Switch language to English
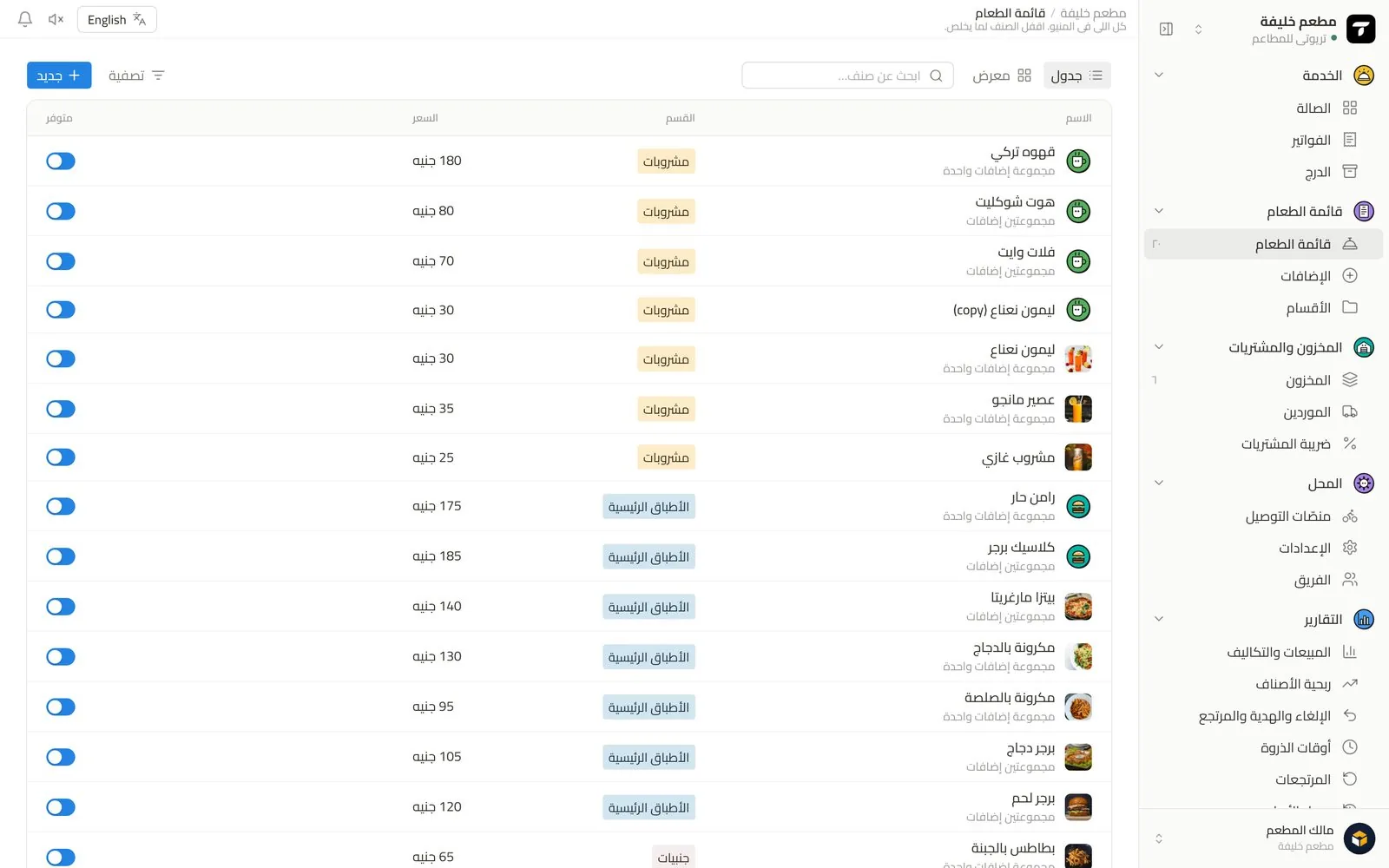Image resolution: width=1389 pixels, height=868 pixels. [116, 19]
